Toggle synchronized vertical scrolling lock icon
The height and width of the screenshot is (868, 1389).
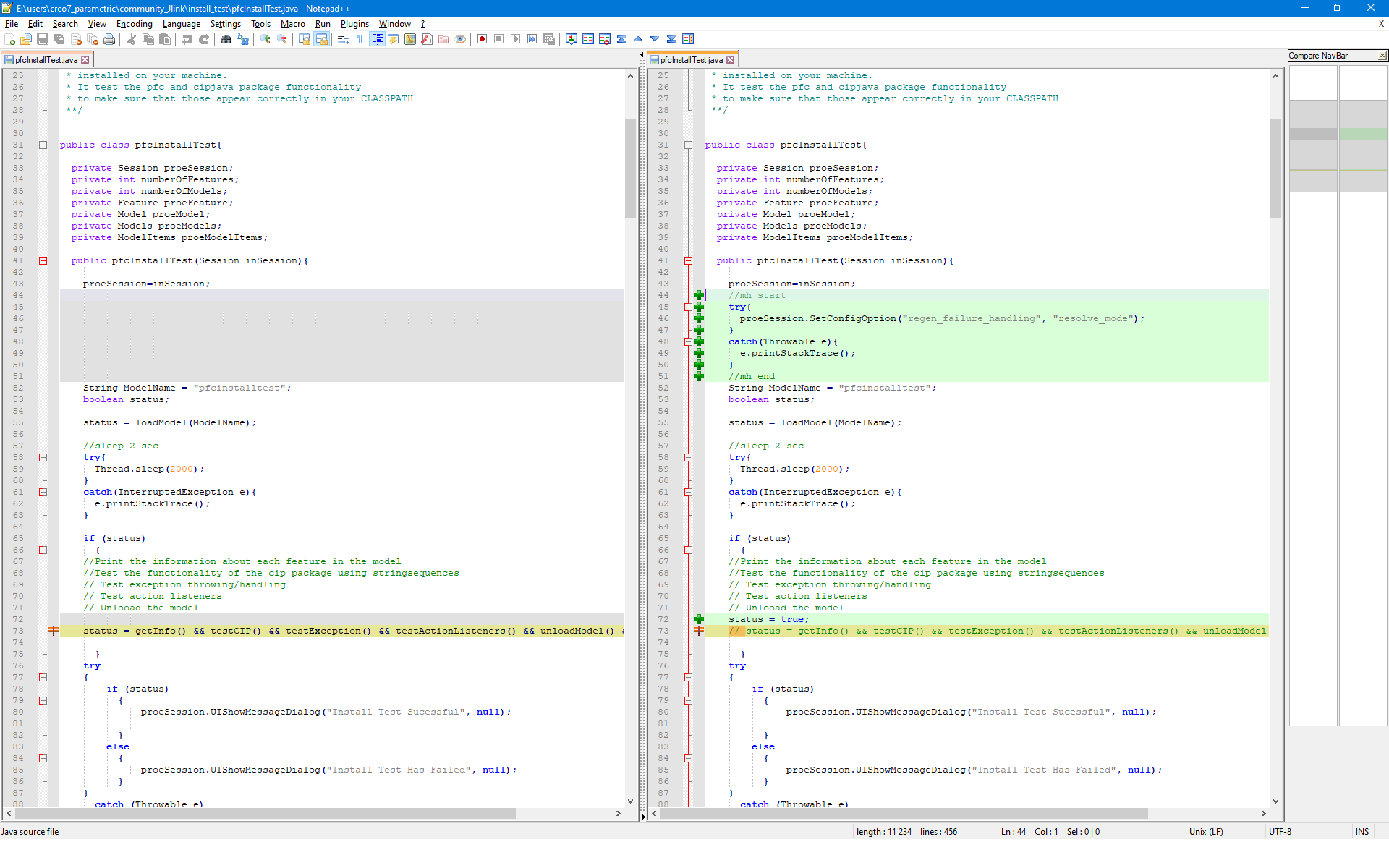click(305, 39)
